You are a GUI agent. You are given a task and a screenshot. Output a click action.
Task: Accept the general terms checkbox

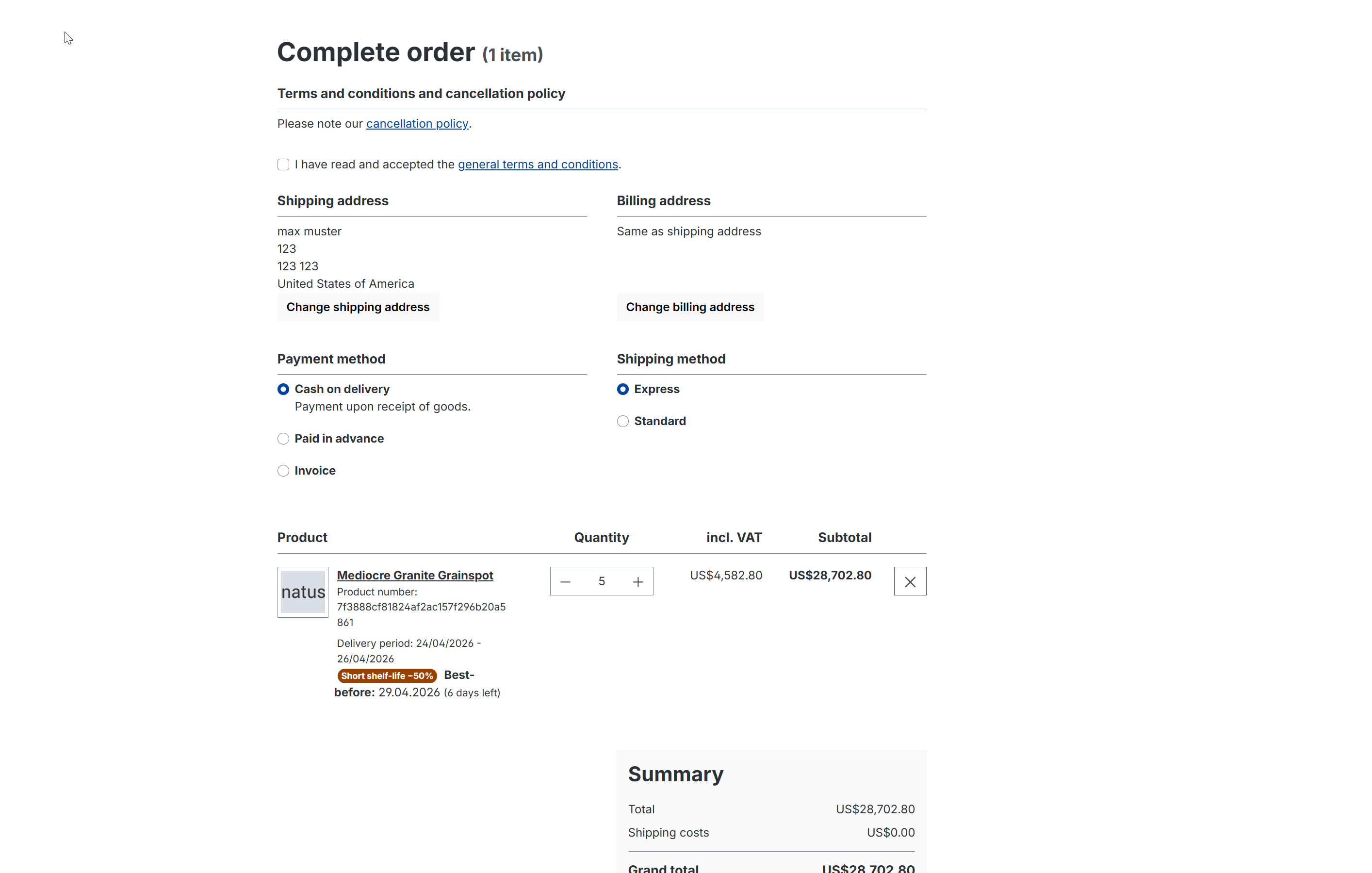coord(283,165)
